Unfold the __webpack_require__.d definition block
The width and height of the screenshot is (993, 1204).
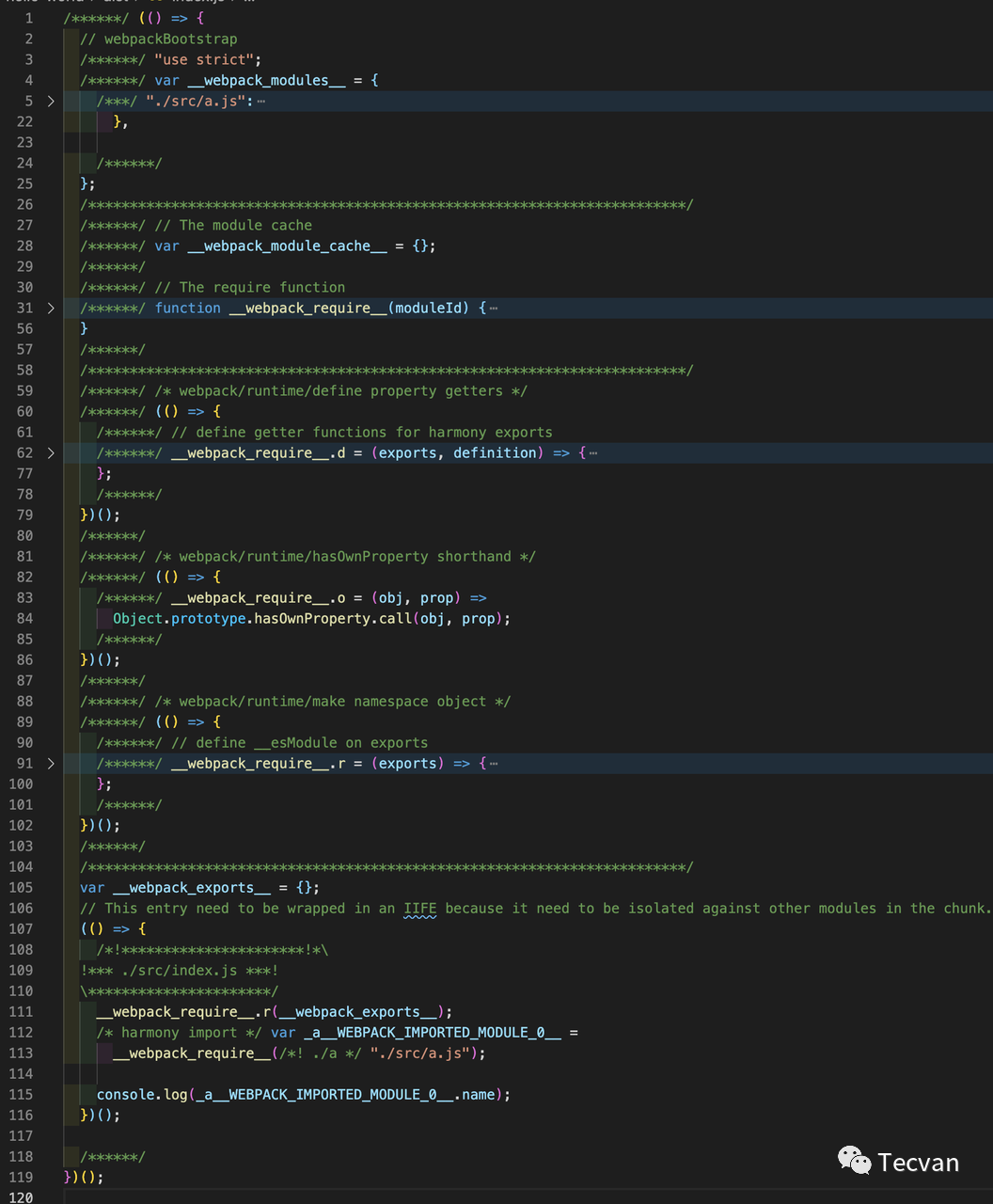coord(52,452)
